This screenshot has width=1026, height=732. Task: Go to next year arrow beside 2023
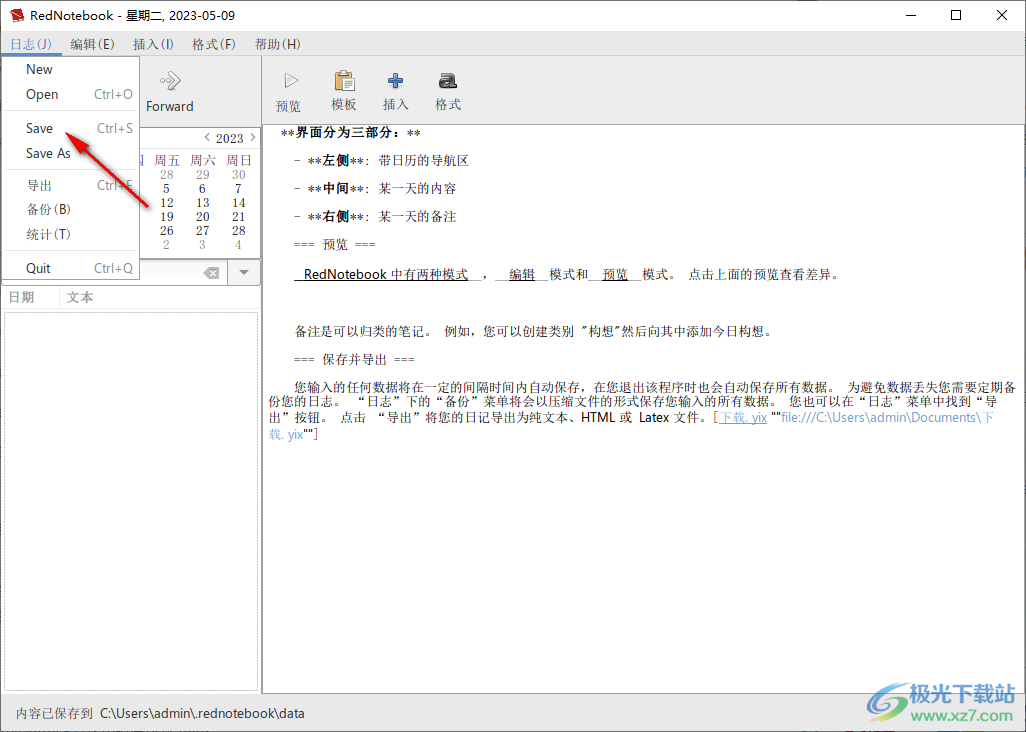tap(253, 137)
